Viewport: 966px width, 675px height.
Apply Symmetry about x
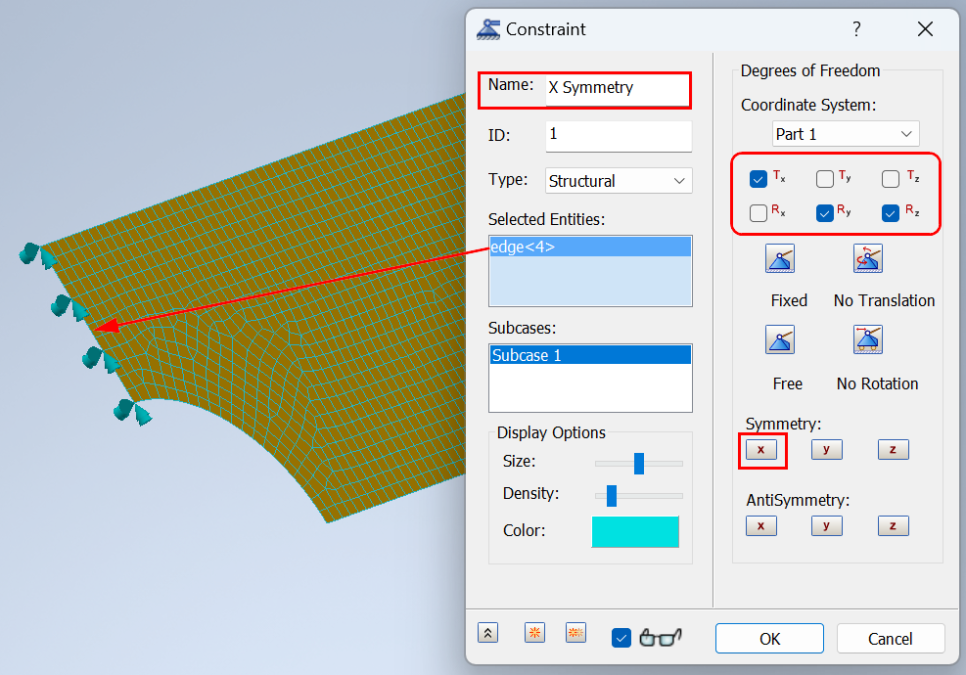coord(761,450)
